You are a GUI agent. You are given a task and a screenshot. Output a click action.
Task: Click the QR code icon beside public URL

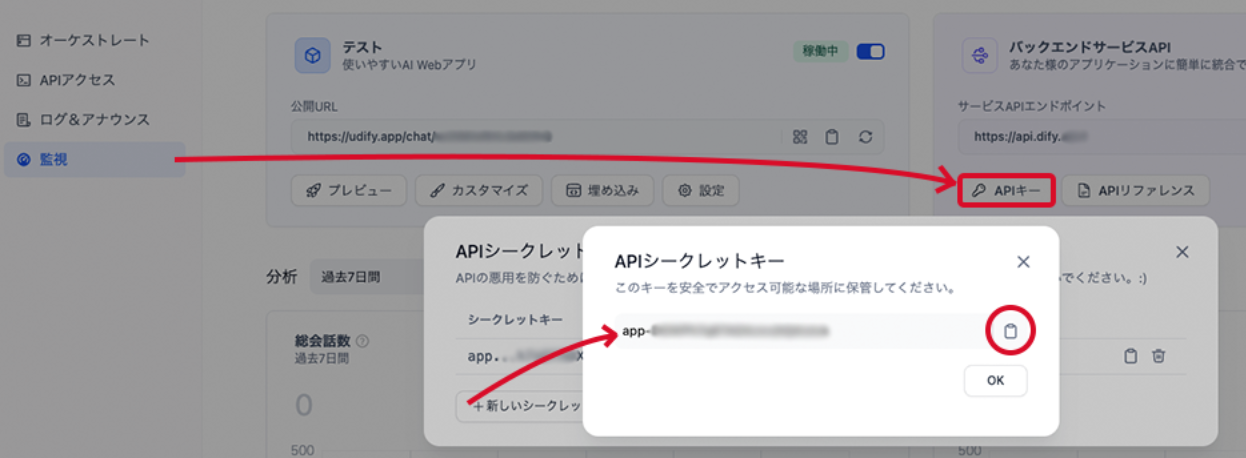click(800, 137)
